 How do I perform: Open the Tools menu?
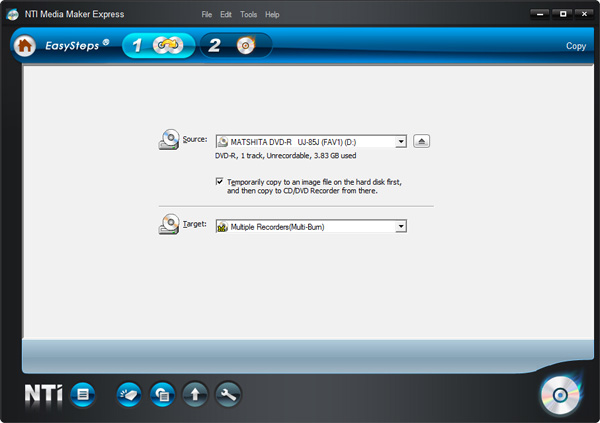[248, 15]
